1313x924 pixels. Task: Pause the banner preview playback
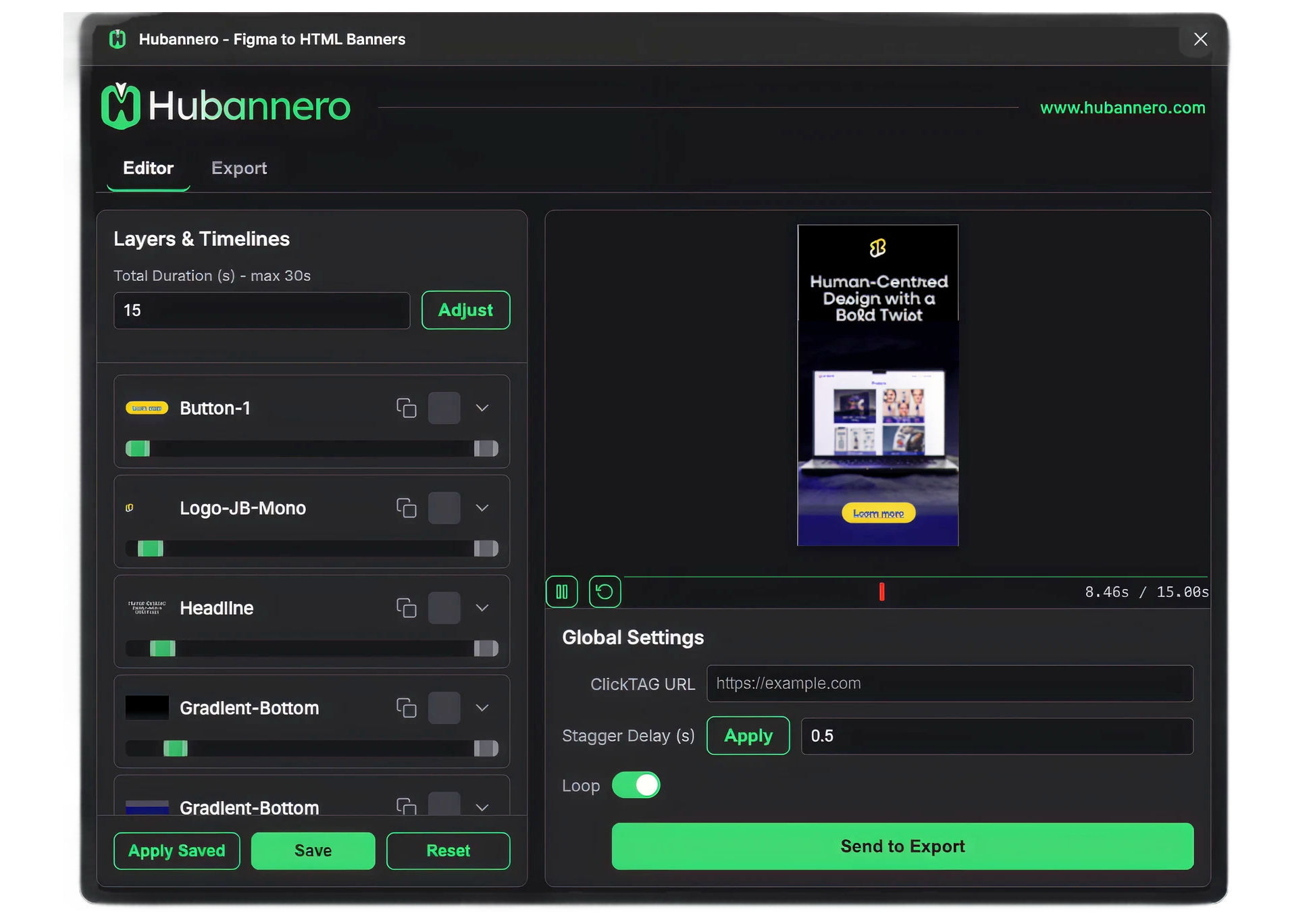pyautogui.click(x=561, y=592)
